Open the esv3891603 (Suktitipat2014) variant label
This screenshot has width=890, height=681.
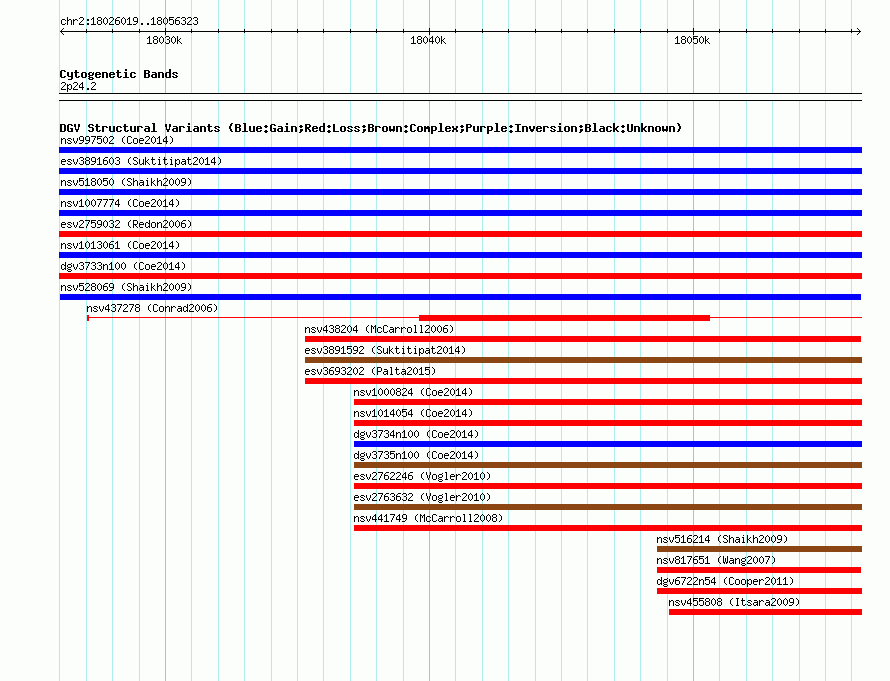point(141,161)
